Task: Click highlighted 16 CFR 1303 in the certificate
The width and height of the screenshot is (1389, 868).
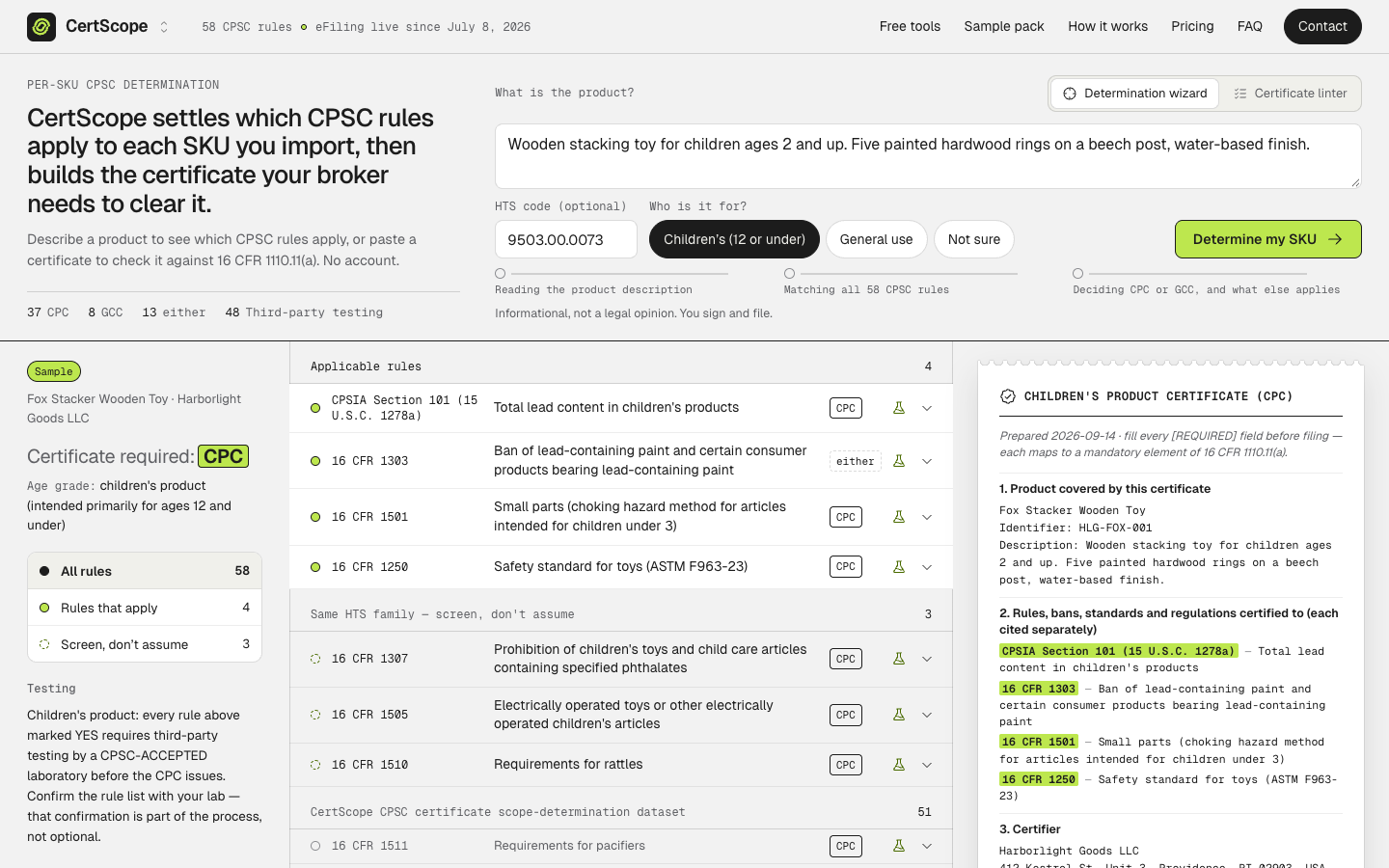Action: pyautogui.click(x=1039, y=689)
